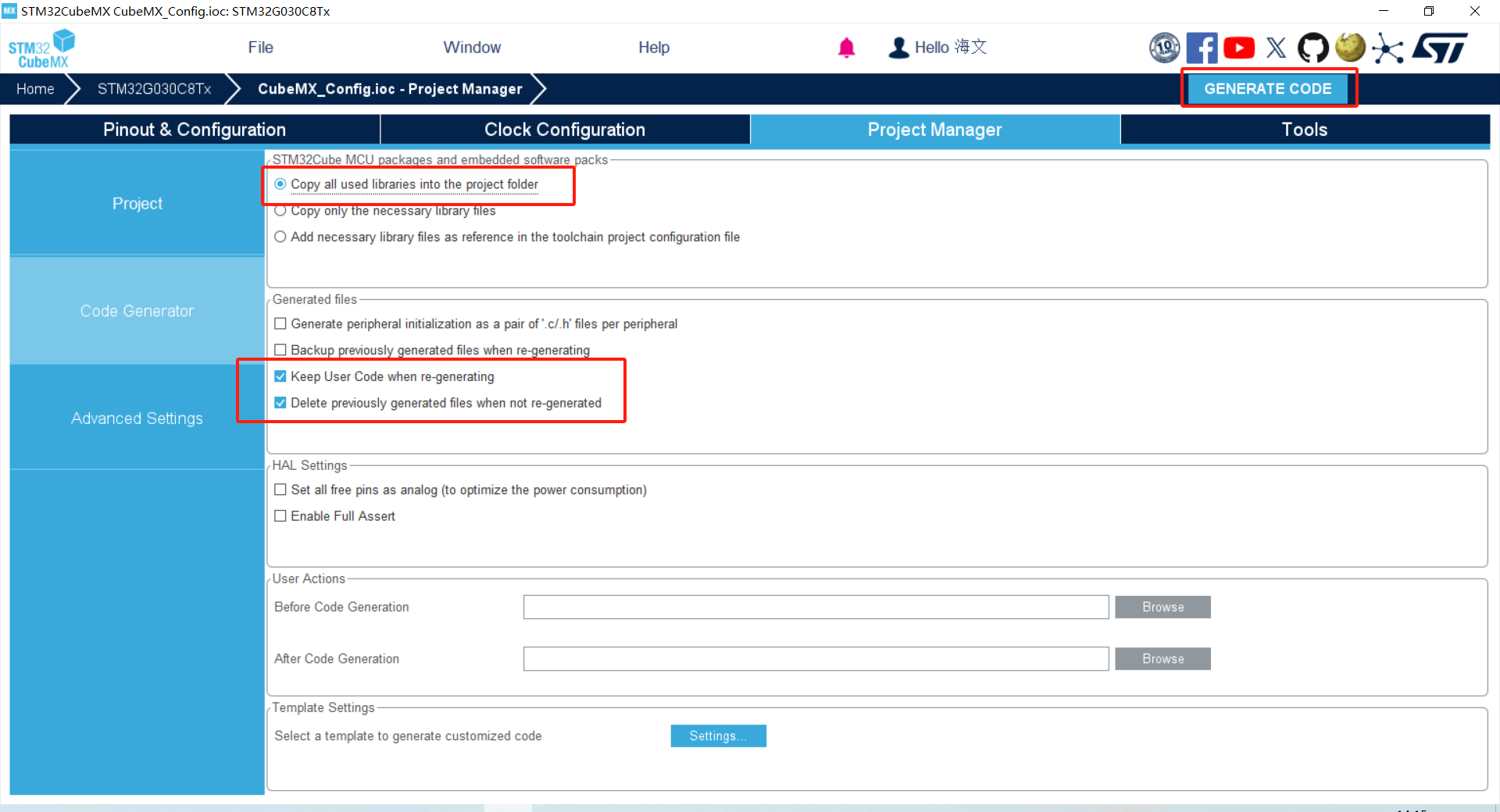Enable the 'Enable Full Assert' checkbox
Viewport: 1500px width, 812px height.
(280, 516)
